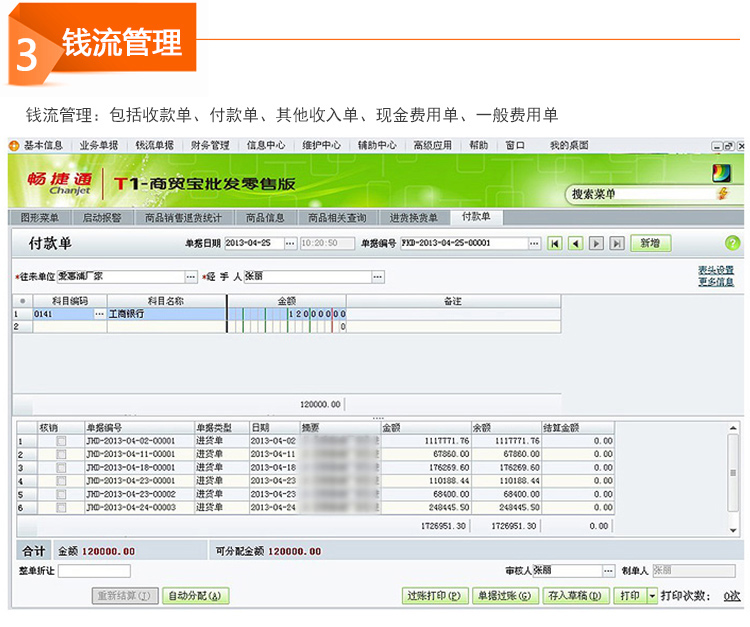
Task: Click the colorful logo icon top right
Action: (x=721, y=173)
